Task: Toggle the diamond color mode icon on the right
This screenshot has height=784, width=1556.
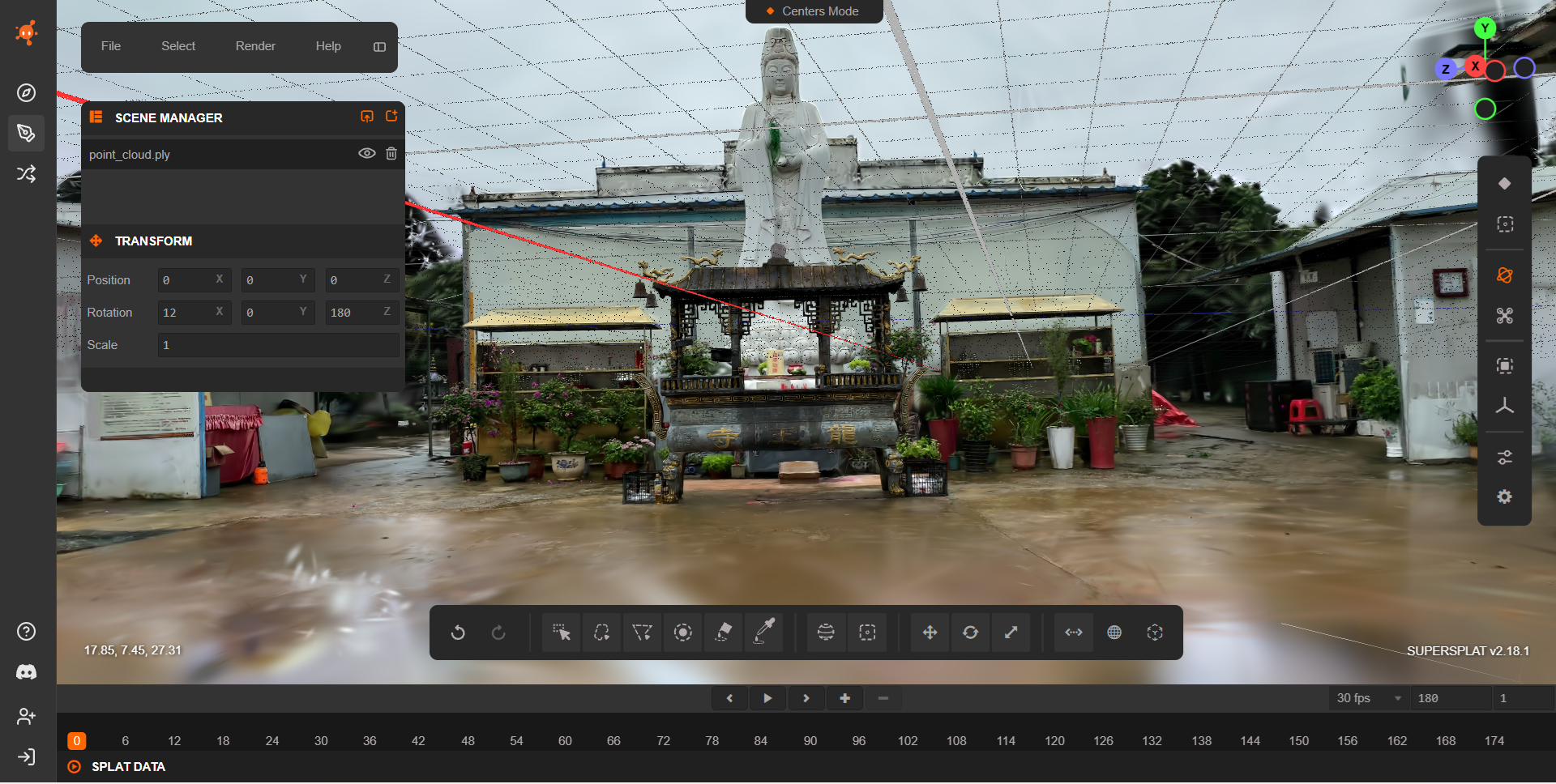Action: (1505, 184)
